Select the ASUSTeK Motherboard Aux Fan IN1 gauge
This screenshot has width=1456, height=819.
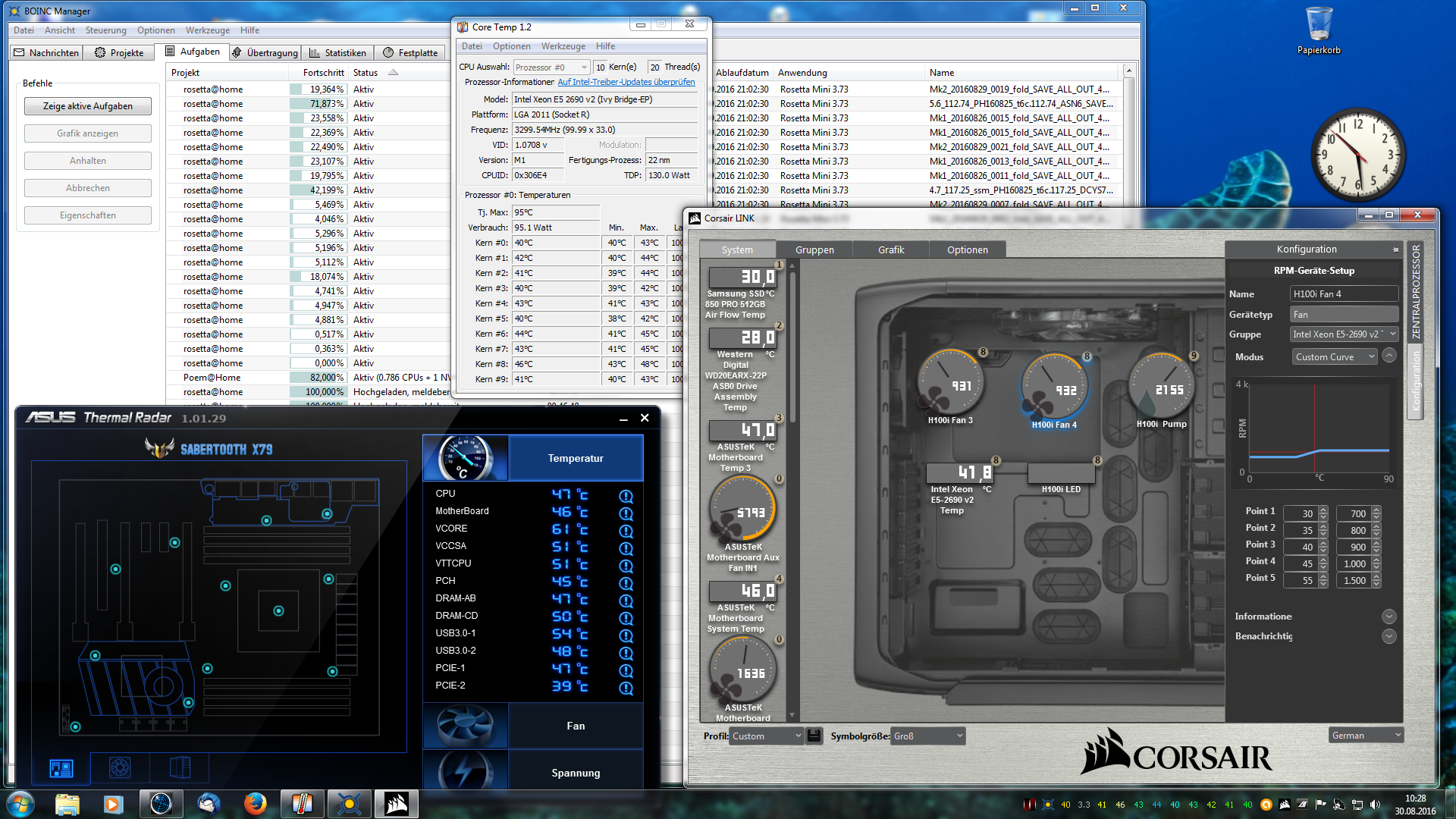click(743, 510)
